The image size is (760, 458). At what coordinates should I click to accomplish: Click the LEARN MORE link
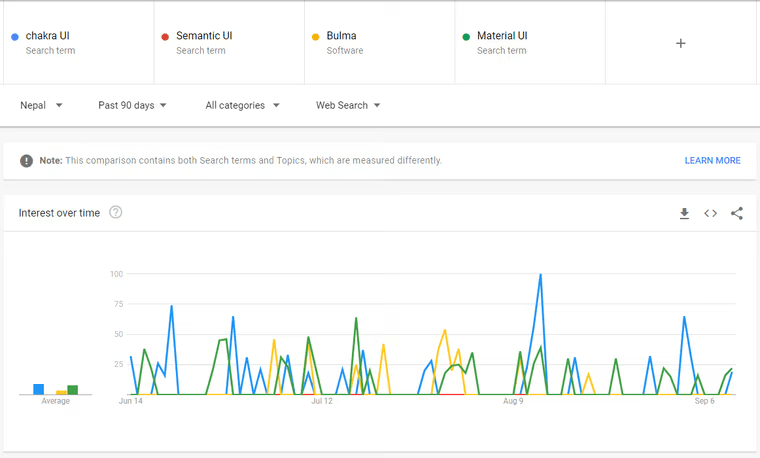click(712, 160)
